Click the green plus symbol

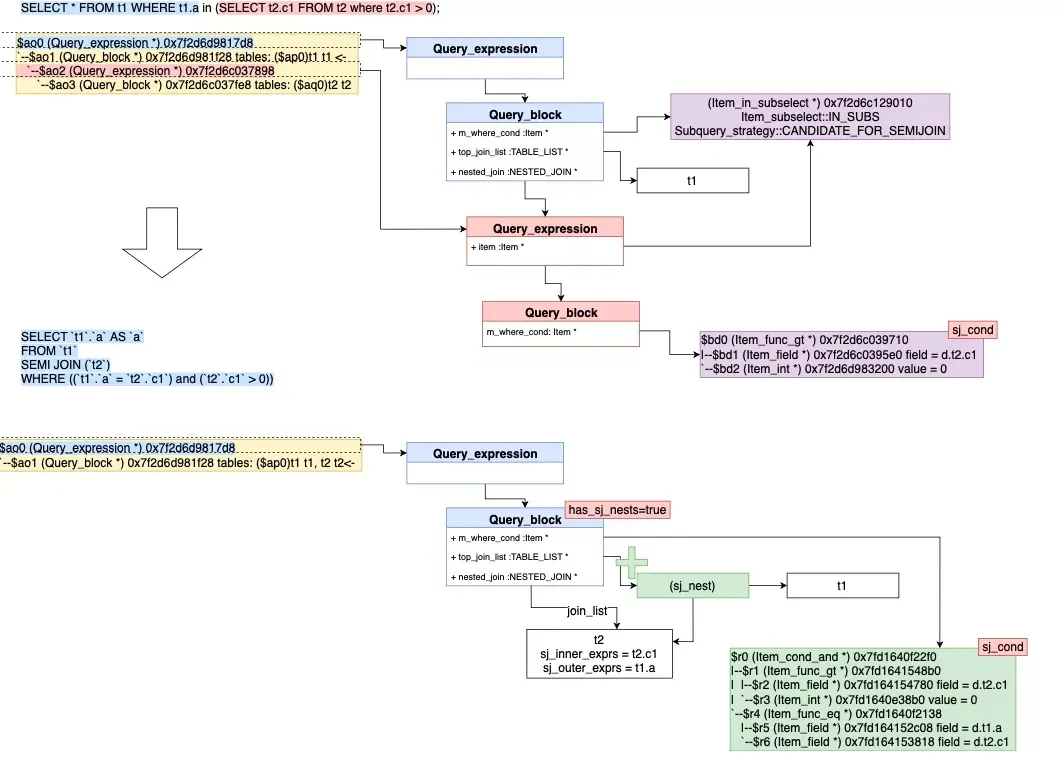point(632,562)
